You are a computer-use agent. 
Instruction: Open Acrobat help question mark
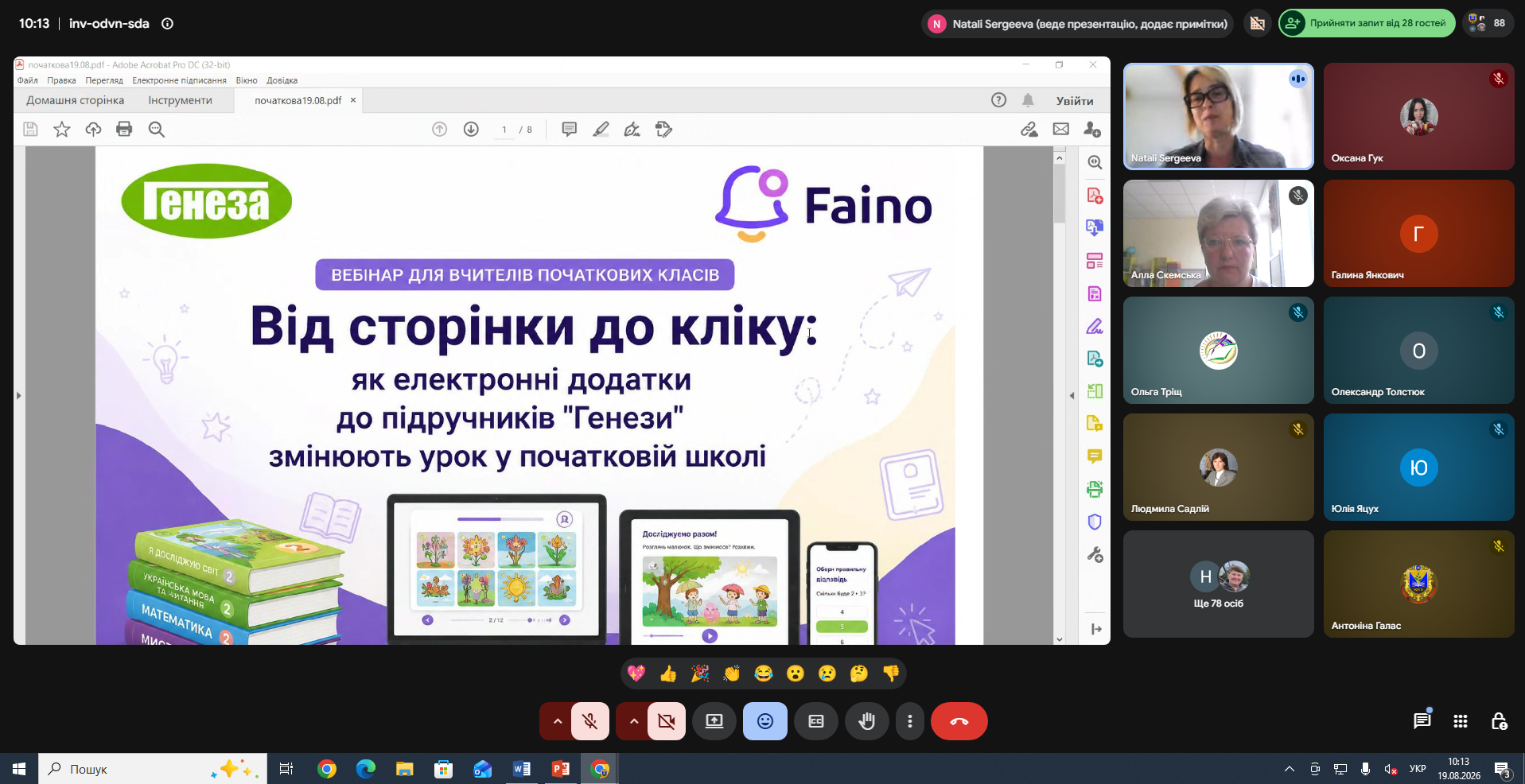click(998, 100)
